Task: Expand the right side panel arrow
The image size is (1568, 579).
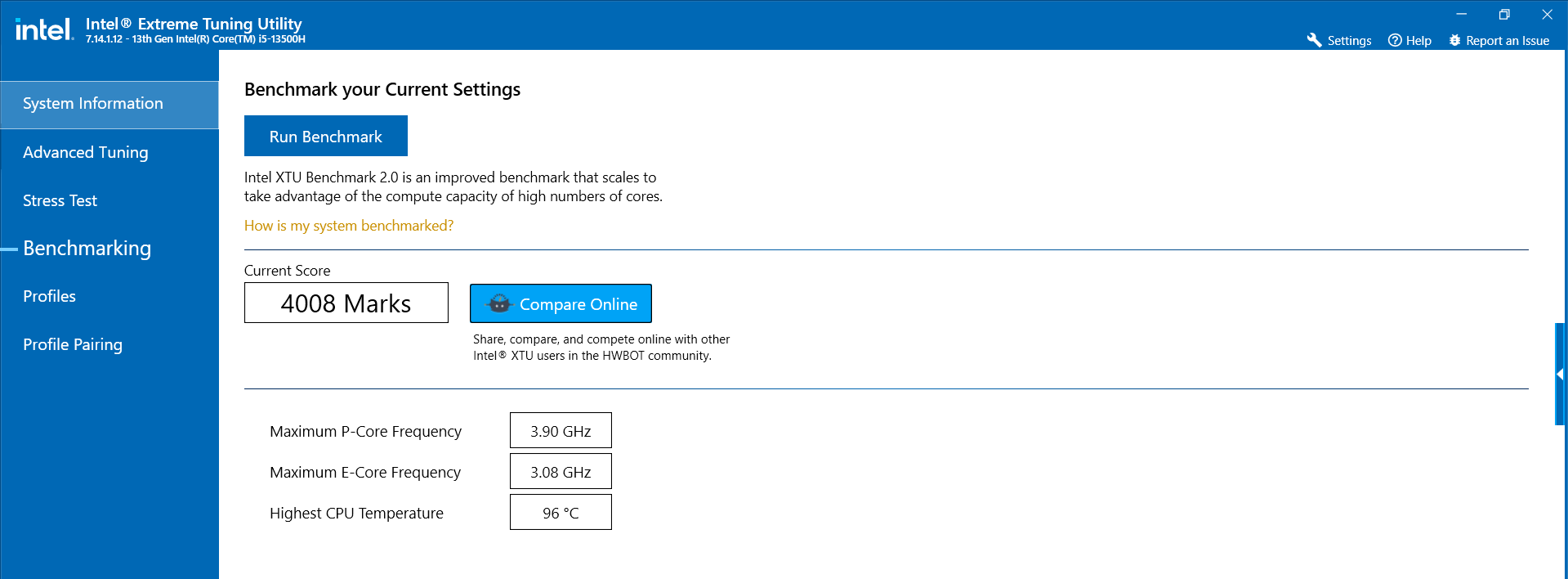Action: (1560, 374)
